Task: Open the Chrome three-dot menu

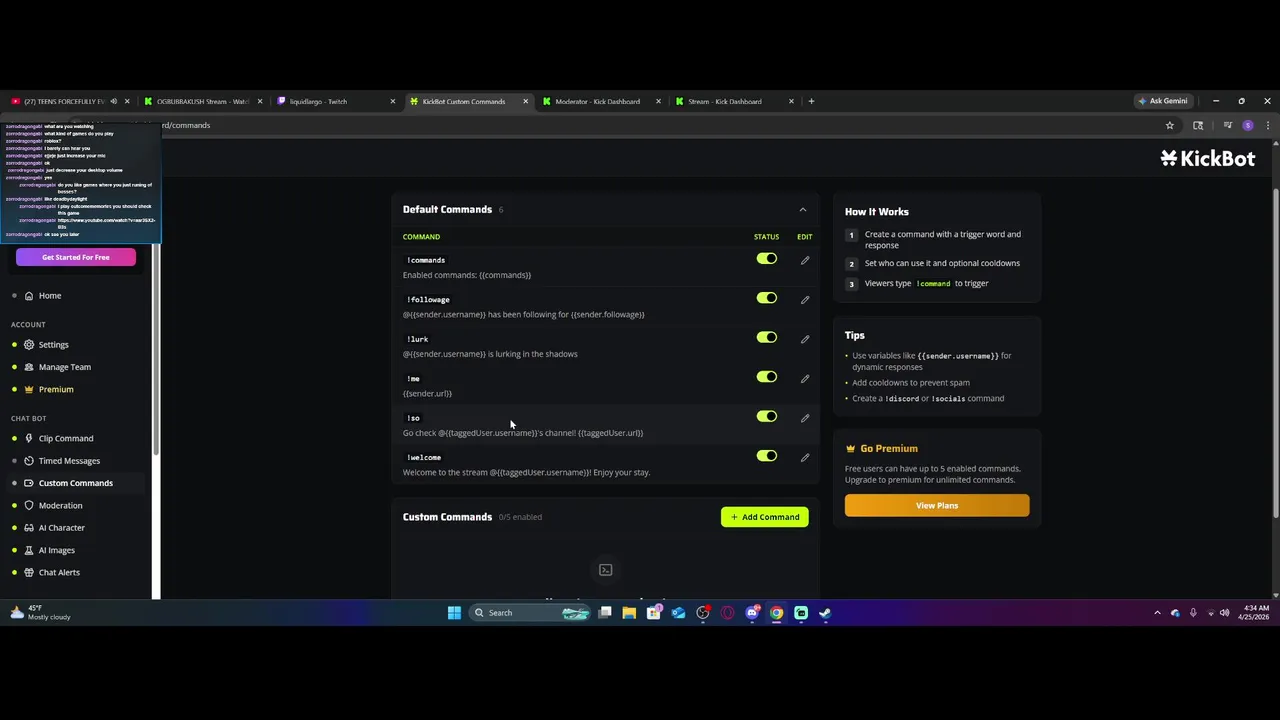Action: pos(1268,125)
